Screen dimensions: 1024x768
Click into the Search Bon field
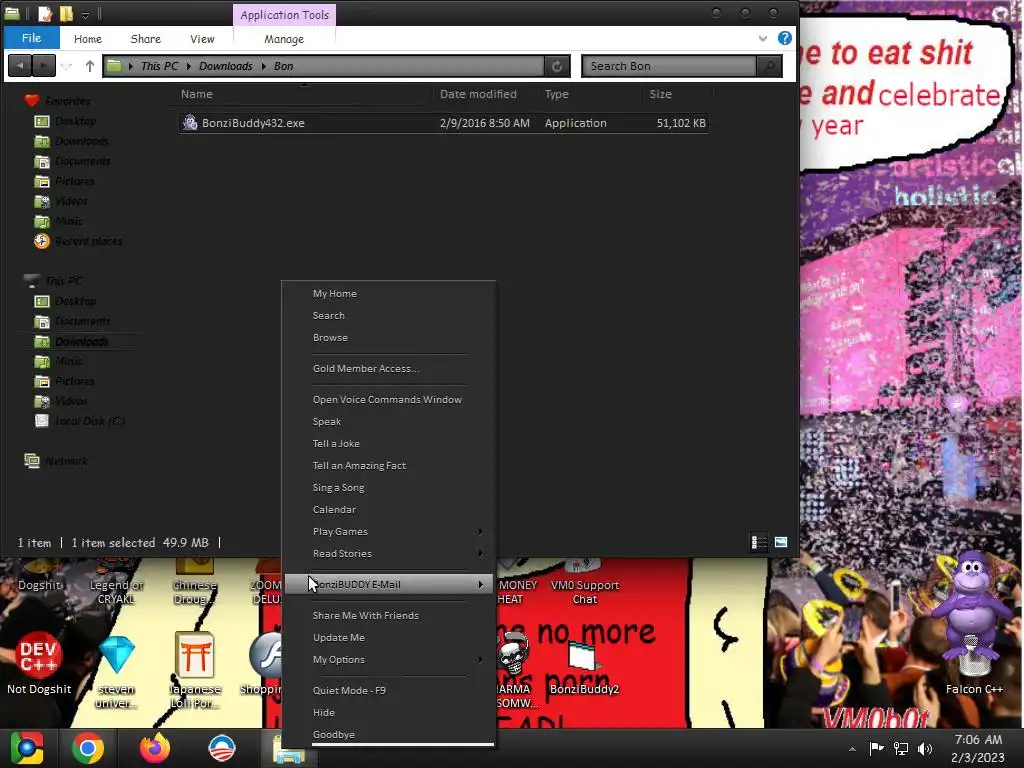click(x=669, y=66)
